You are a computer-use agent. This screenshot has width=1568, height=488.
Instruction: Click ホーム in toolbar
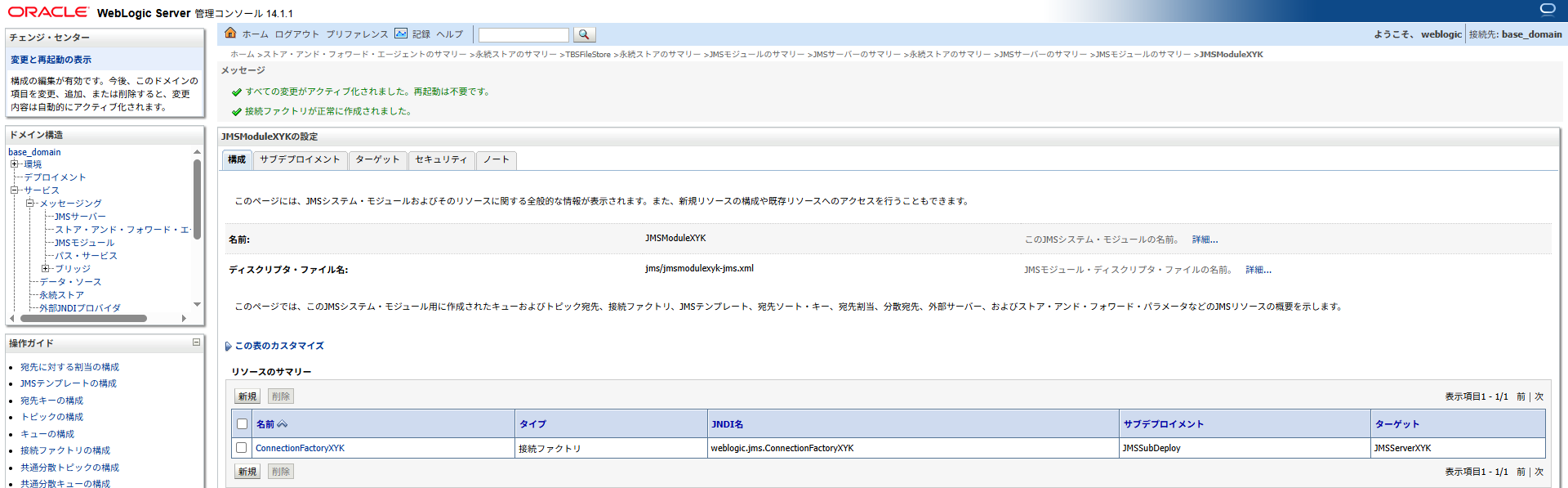coord(255,34)
